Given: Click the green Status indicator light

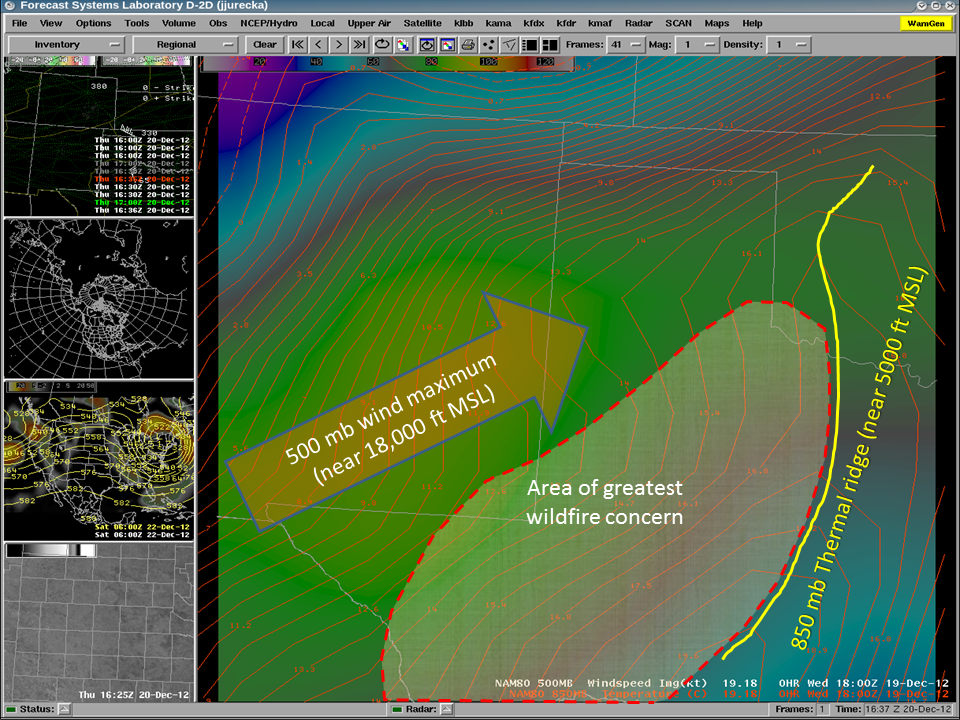Looking at the screenshot, I should [11, 710].
